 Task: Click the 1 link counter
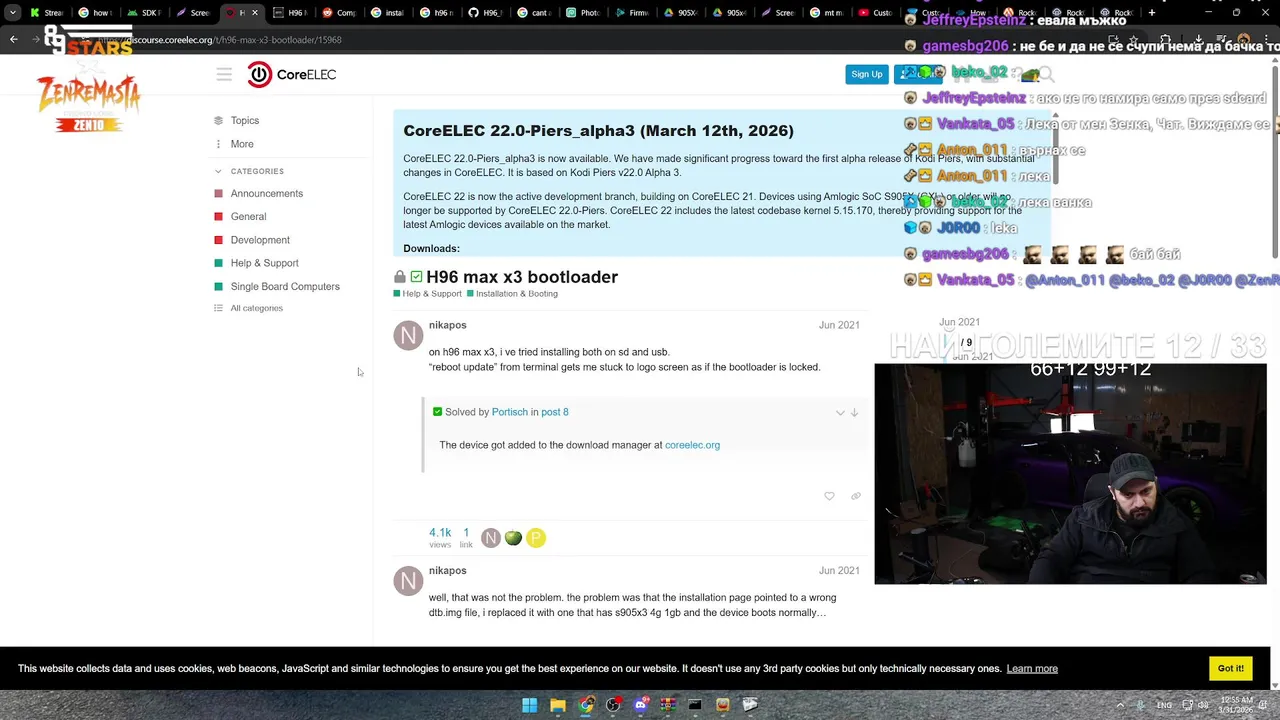[x=466, y=538]
